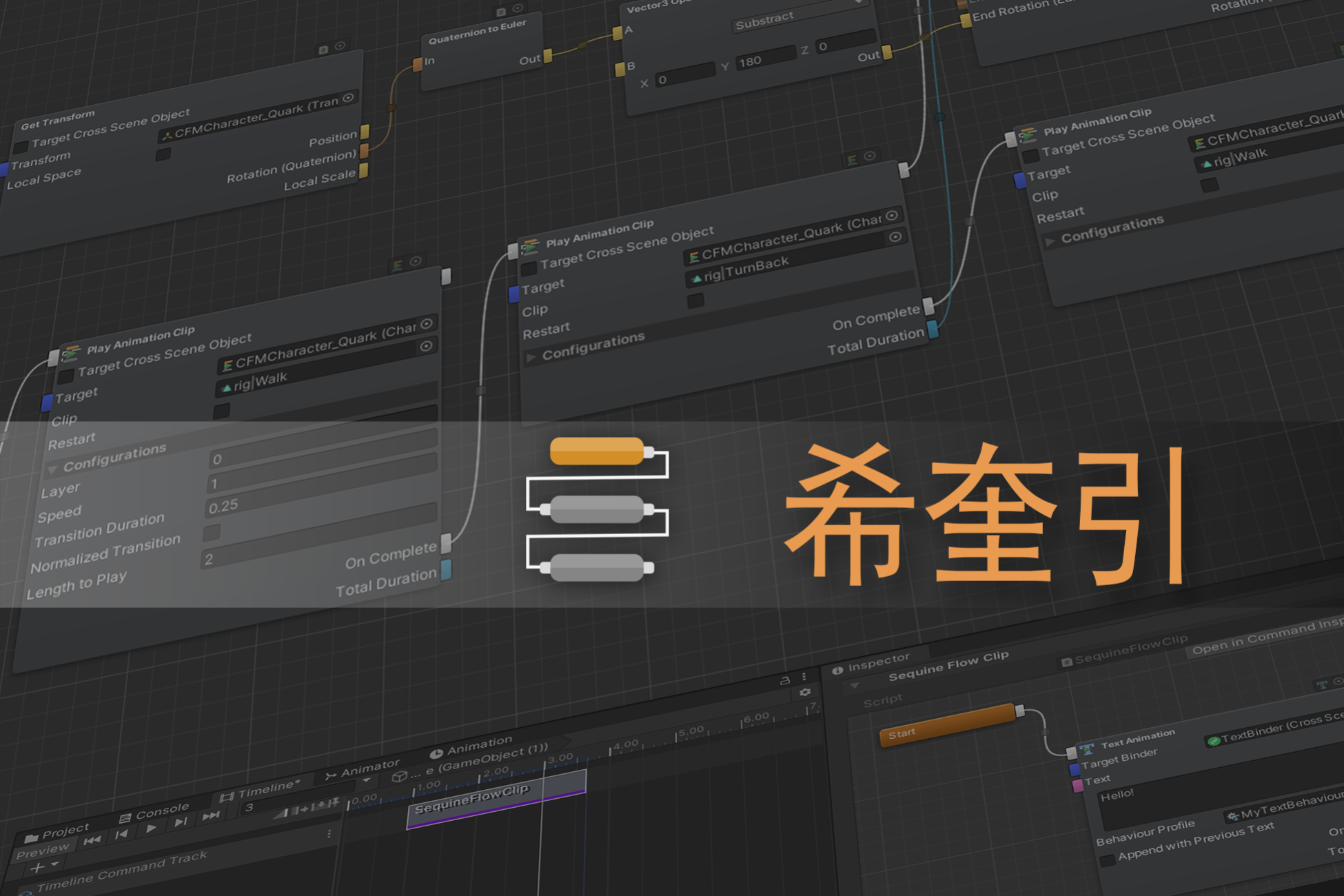The width and height of the screenshot is (1344, 896).
Task: Enable Normalized Transition checkbox
Action: (212, 533)
